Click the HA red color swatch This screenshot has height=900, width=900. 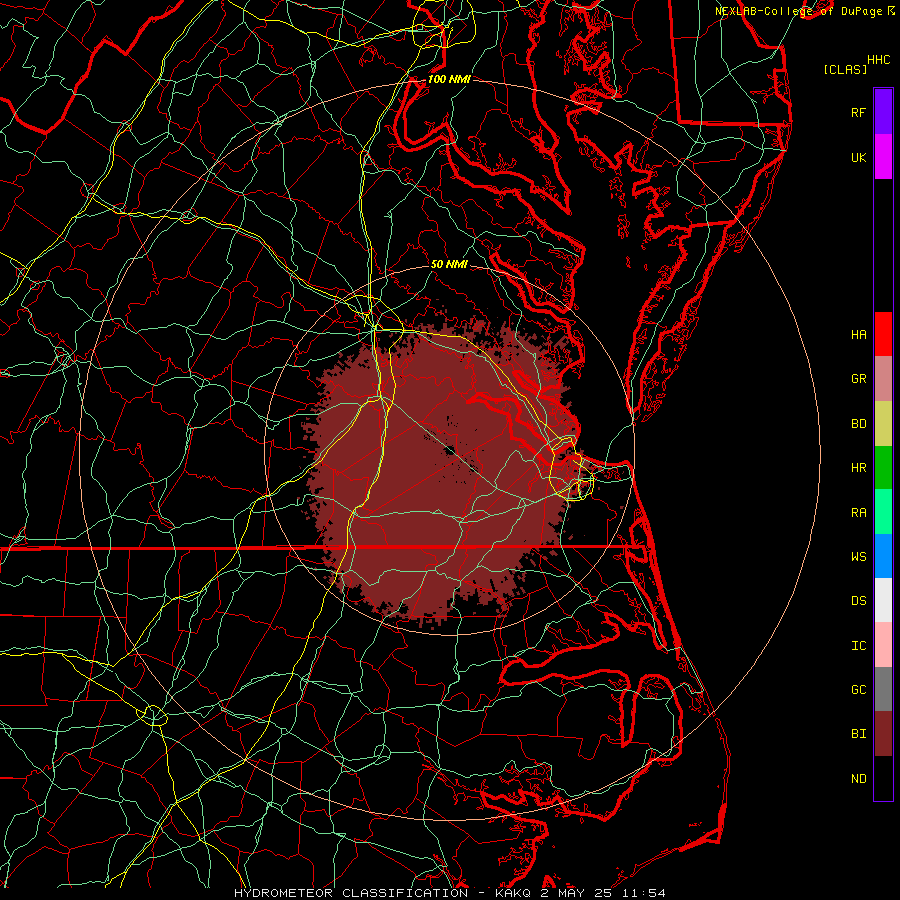(x=883, y=334)
